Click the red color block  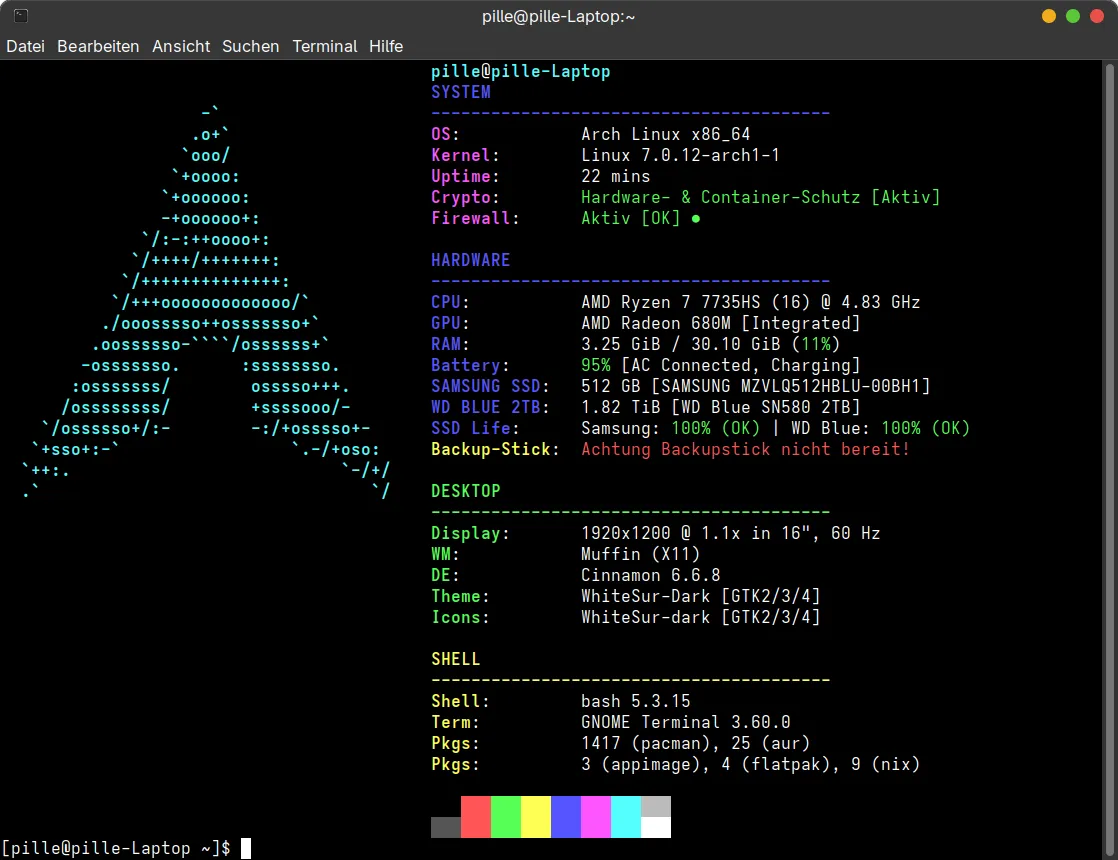point(476,817)
